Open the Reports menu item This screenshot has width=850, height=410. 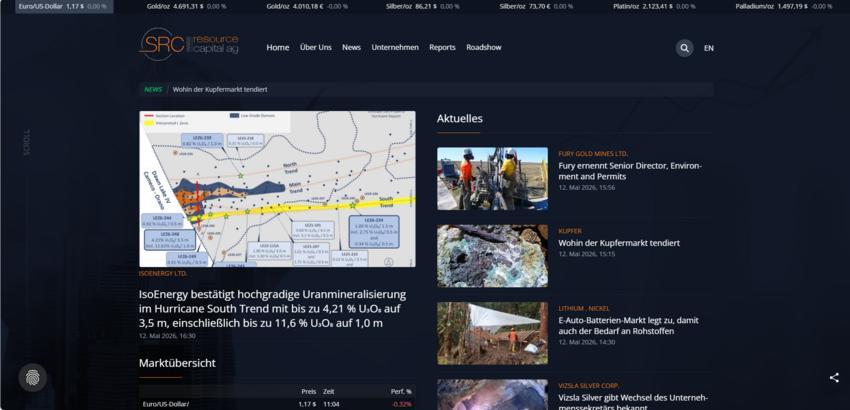(x=442, y=48)
